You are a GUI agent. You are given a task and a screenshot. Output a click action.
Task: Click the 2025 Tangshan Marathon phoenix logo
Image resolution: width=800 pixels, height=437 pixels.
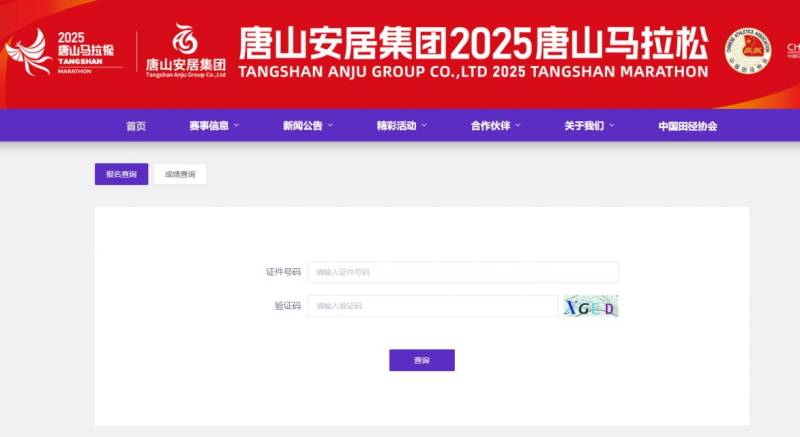tap(64, 52)
